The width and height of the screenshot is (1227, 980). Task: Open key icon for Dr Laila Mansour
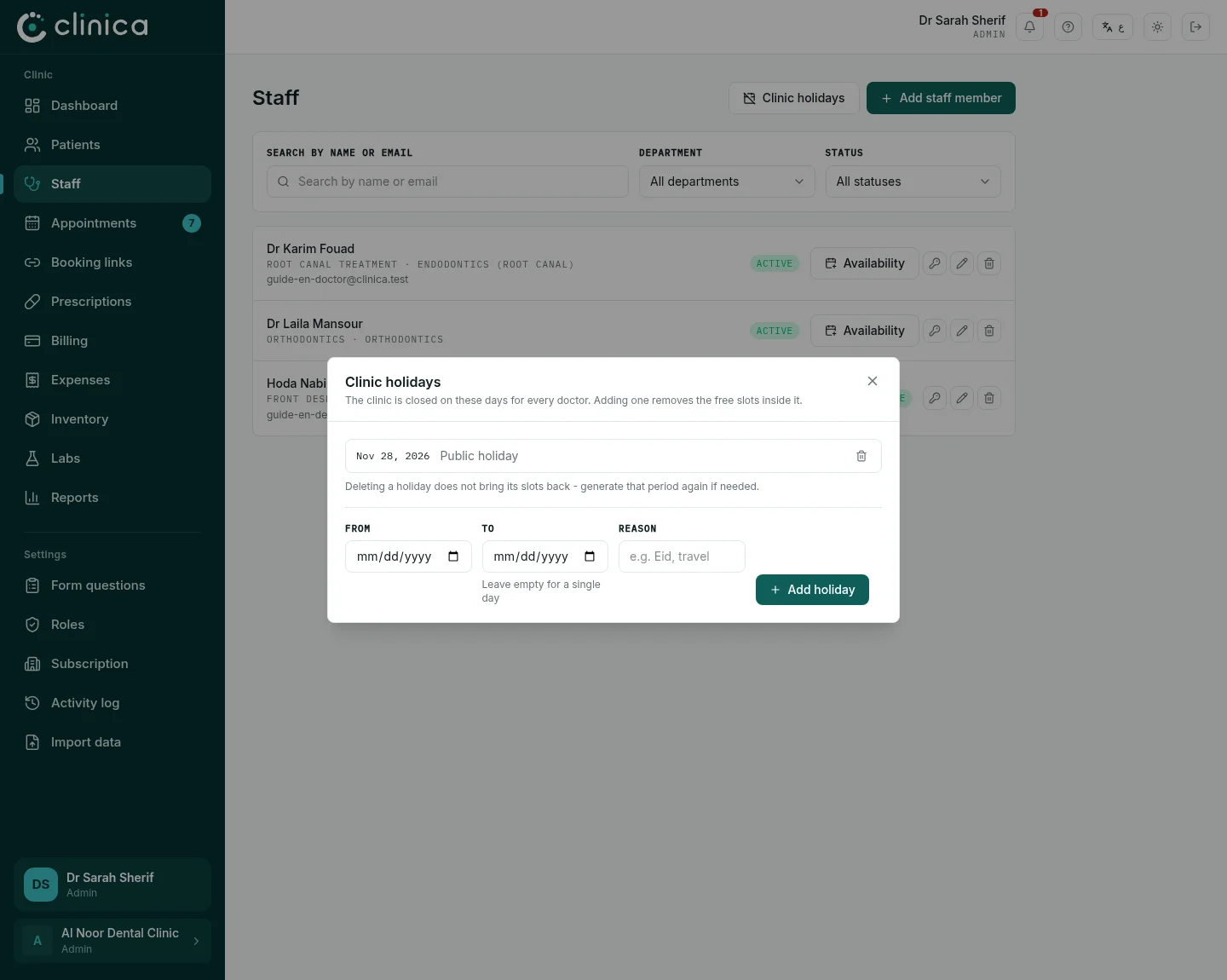click(x=935, y=331)
